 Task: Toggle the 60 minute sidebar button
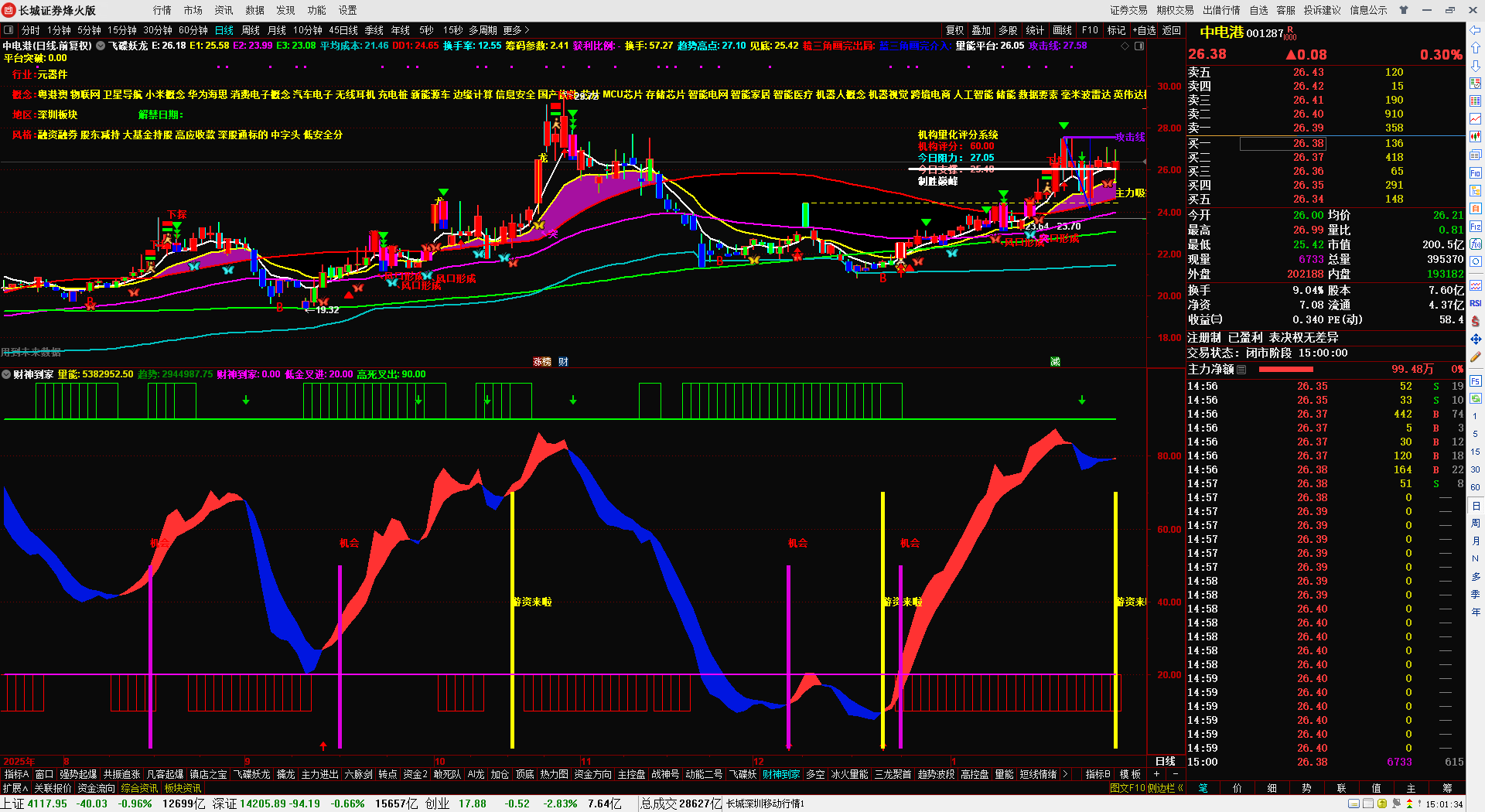pyautogui.click(x=1476, y=487)
